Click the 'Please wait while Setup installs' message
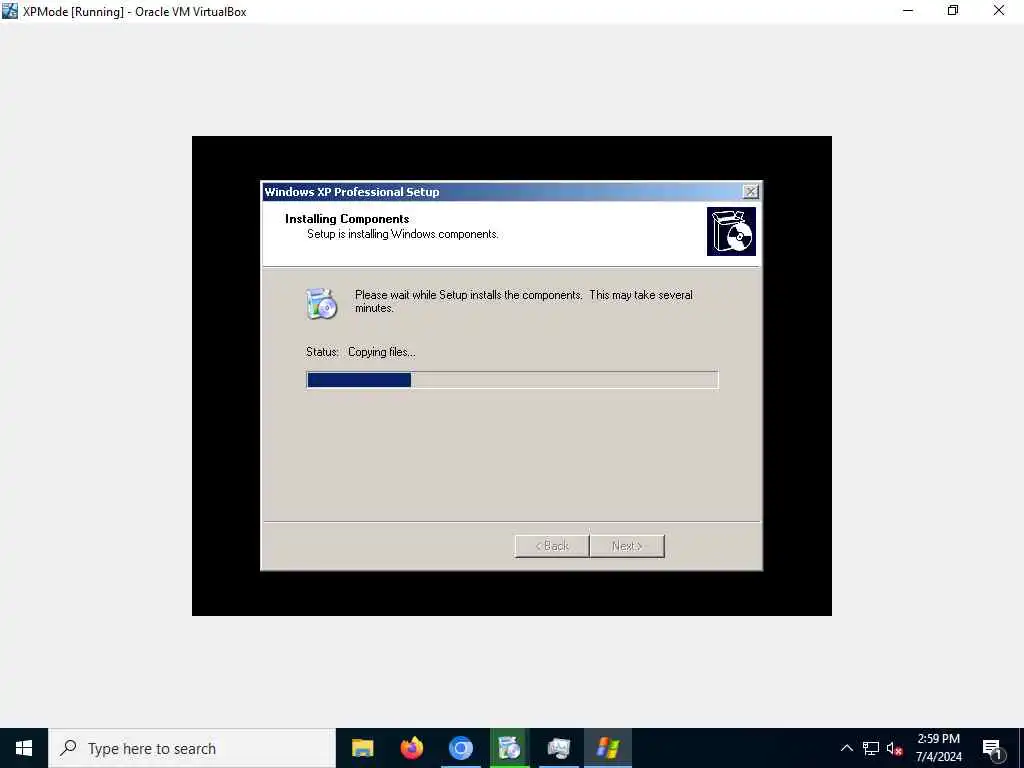 point(523,301)
